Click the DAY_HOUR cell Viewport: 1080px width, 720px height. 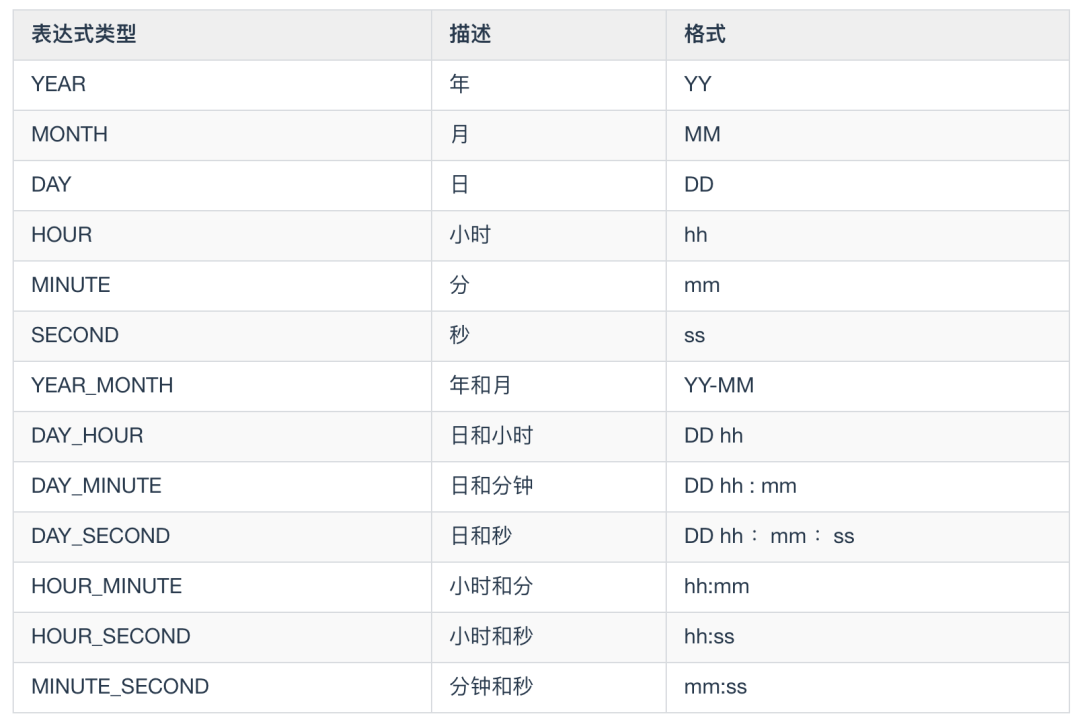pyautogui.click(x=87, y=436)
